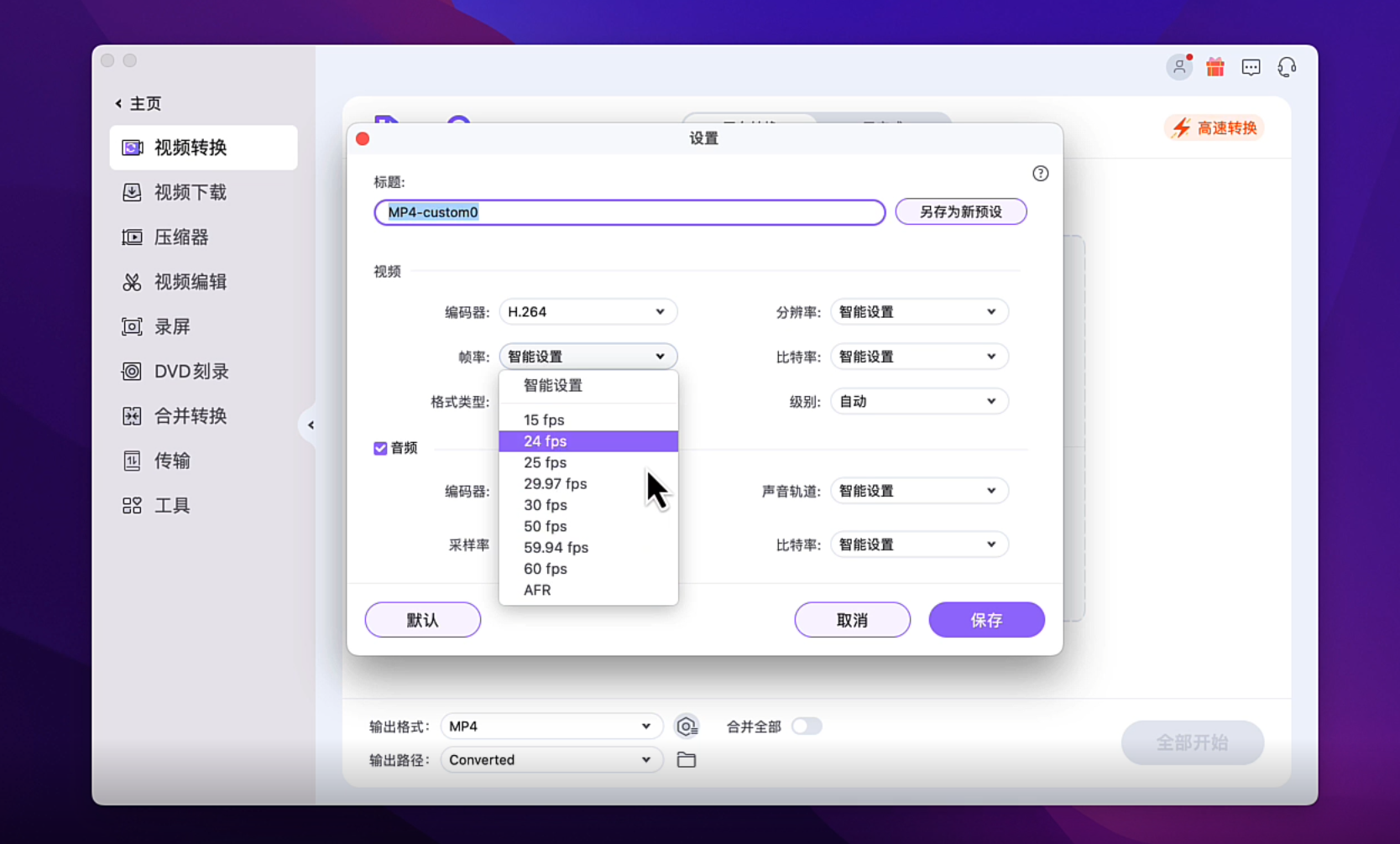Click the gift box icon
Screen dimensions: 1400x844
pos(1215,67)
